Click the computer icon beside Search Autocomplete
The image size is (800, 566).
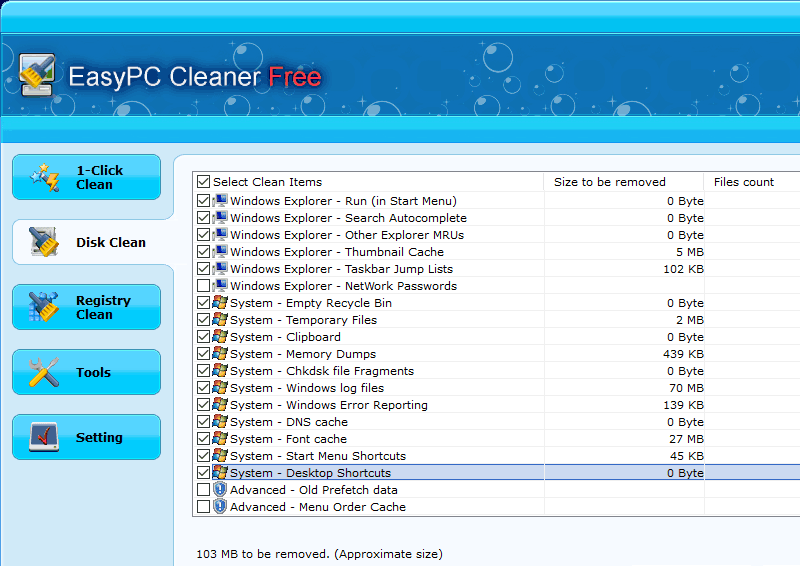point(220,218)
